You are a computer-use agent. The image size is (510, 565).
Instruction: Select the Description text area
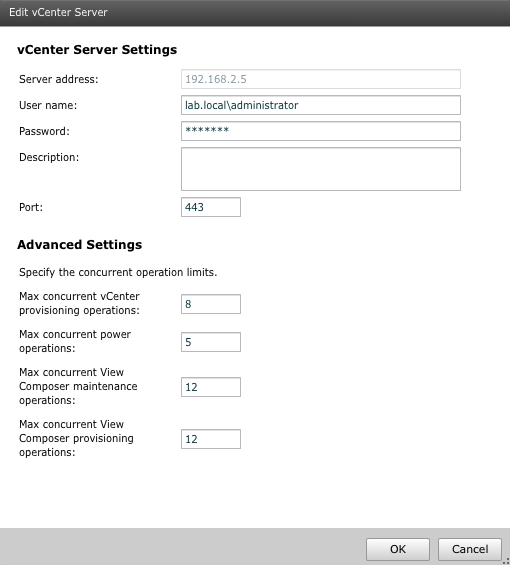click(321, 169)
